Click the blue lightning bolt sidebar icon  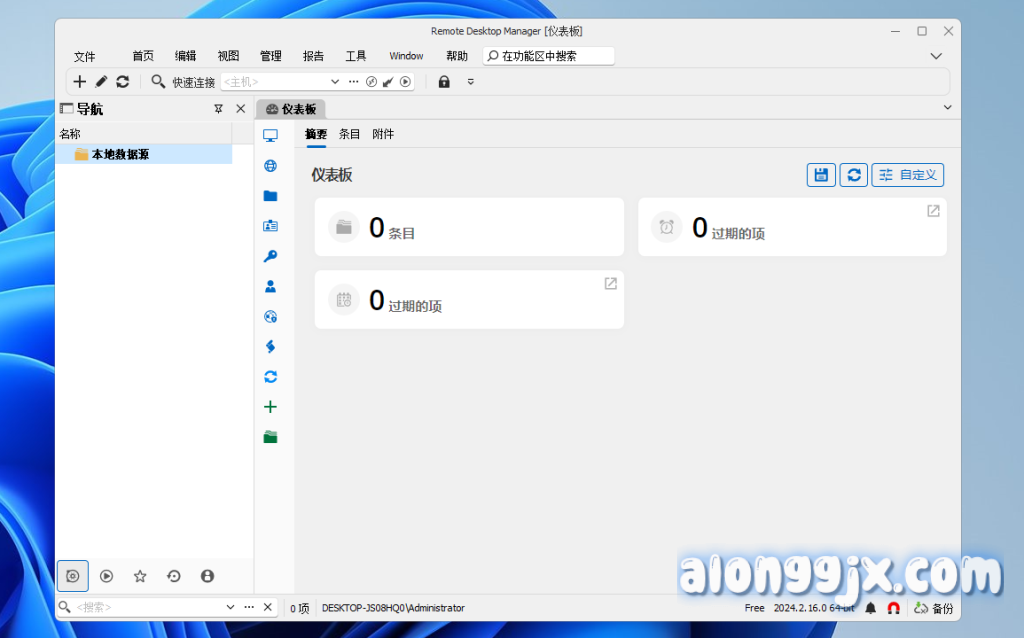(270, 347)
